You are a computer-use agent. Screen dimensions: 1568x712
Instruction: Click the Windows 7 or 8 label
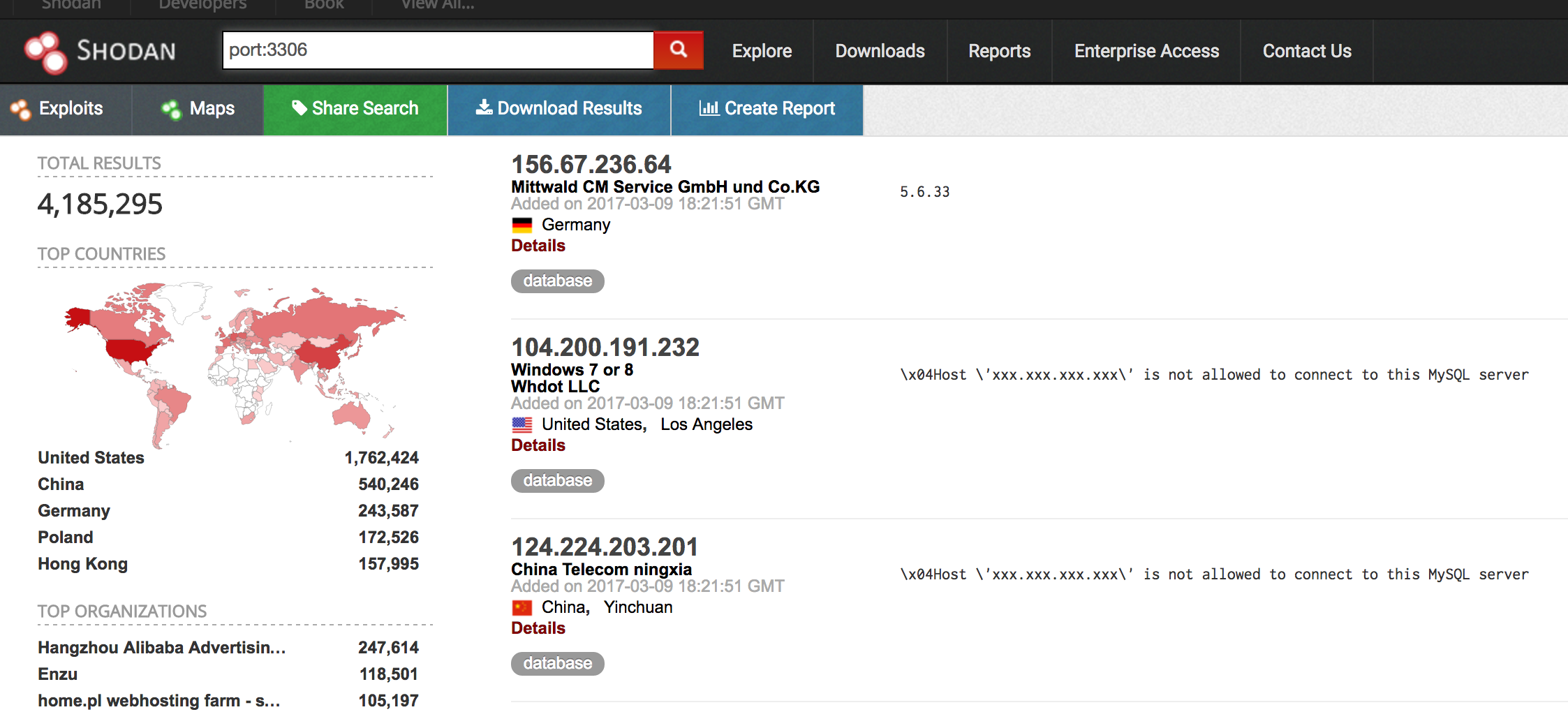pos(572,370)
